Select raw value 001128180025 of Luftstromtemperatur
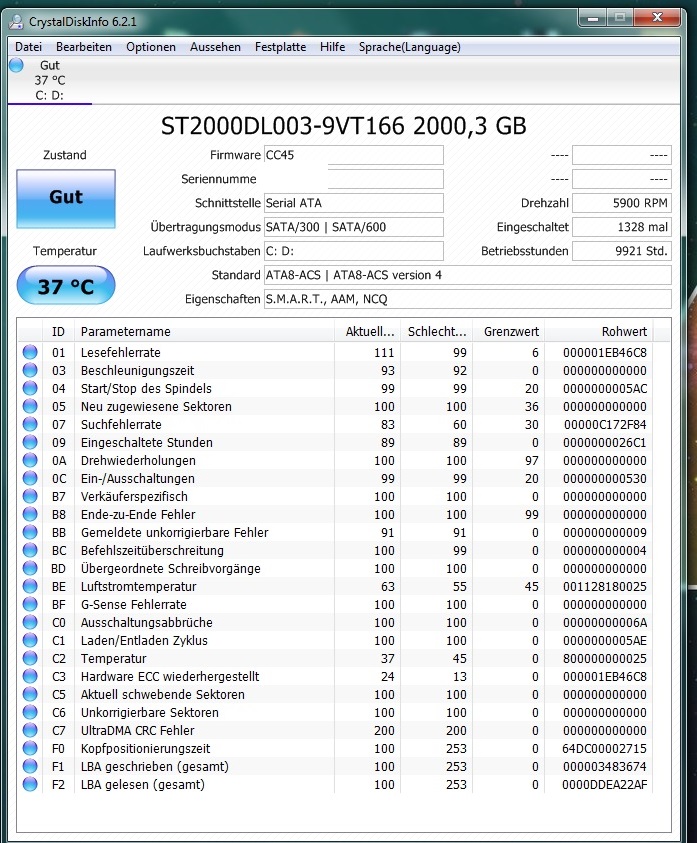 [604, 587]
